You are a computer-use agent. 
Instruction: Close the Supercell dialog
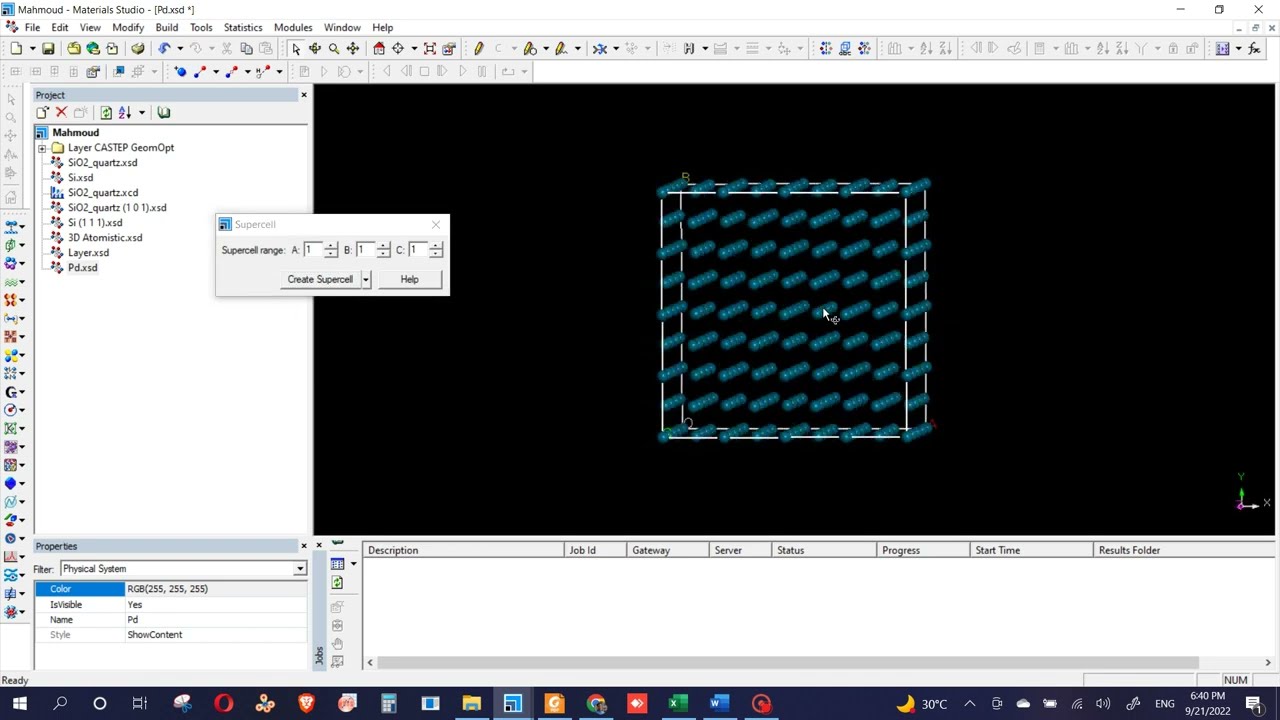pyautogui.click(x=436, y=225)
